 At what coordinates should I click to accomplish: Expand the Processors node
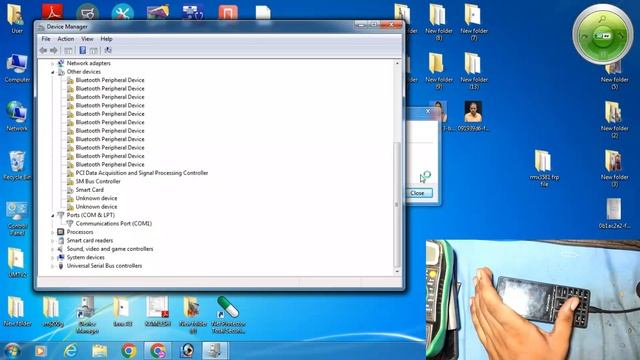coord(53,232)
